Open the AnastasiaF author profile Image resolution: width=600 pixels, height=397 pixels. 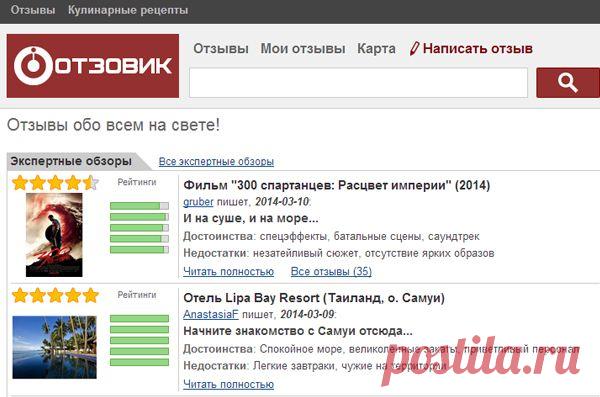(x=211, y=314)
